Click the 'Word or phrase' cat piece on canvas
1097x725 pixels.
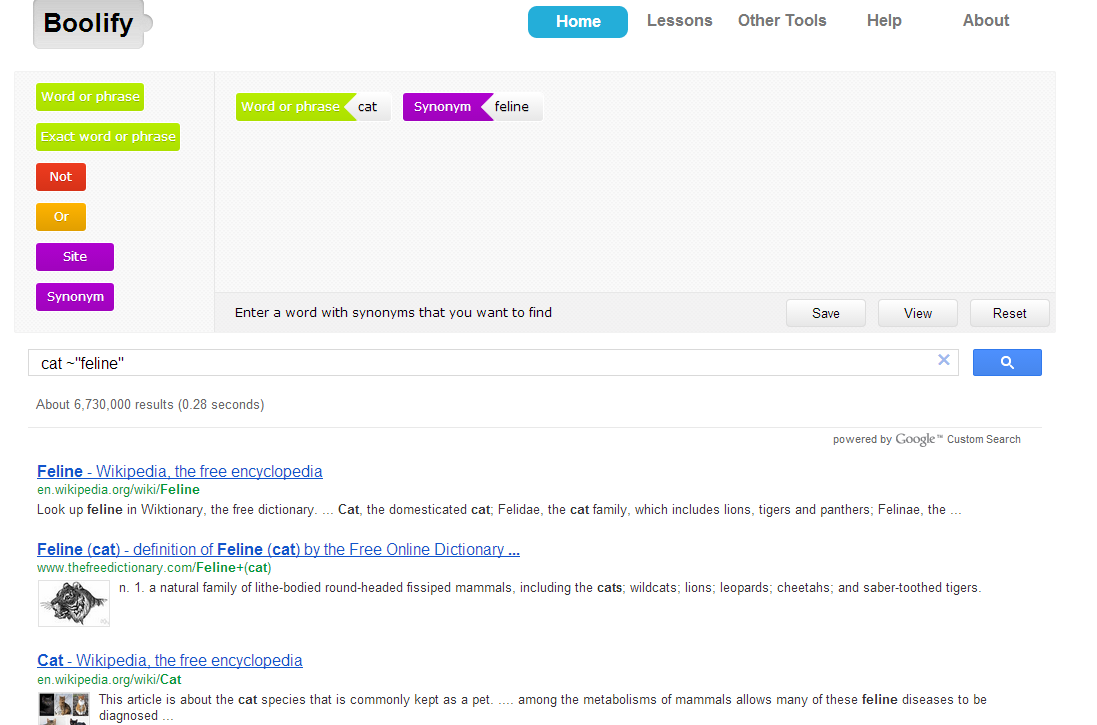[313, 107]
